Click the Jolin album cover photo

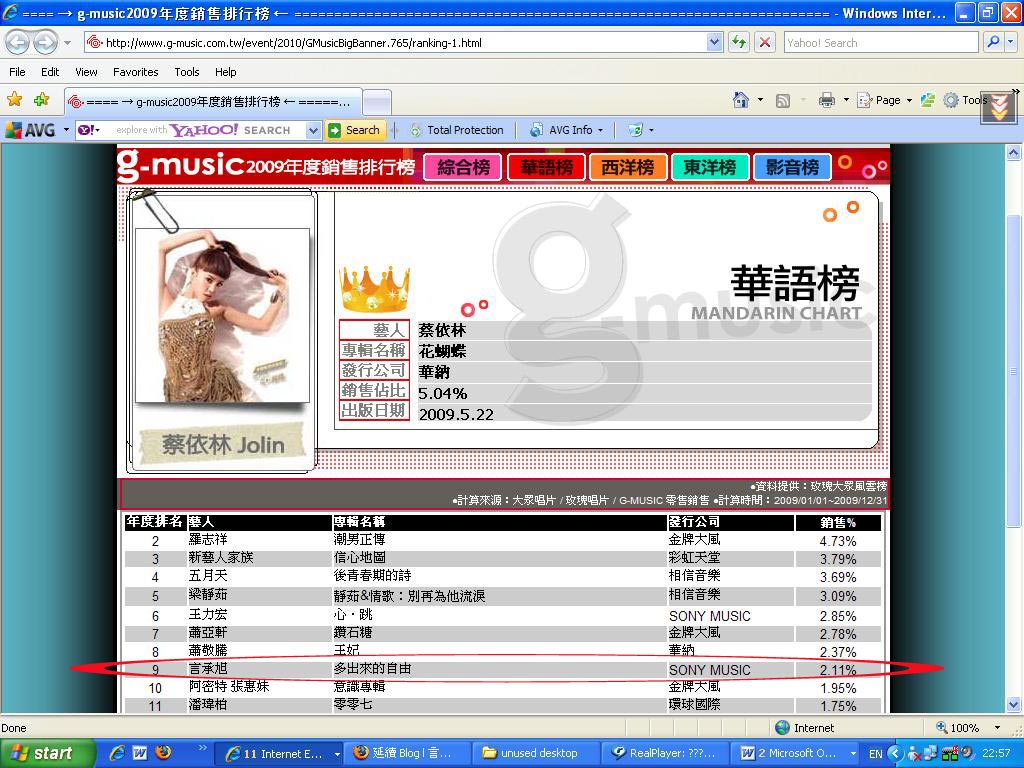pos(222,315)
